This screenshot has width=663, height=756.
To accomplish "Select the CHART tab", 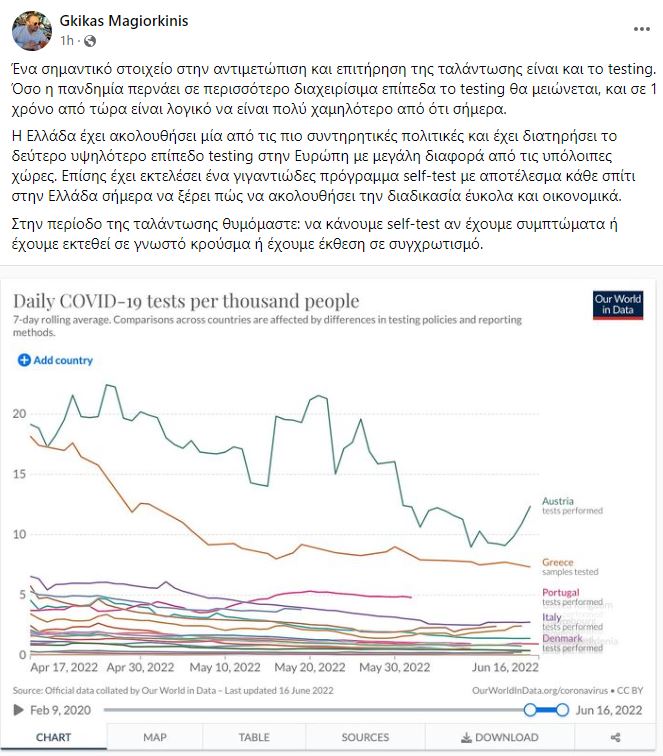I will (x=53, y=738).
